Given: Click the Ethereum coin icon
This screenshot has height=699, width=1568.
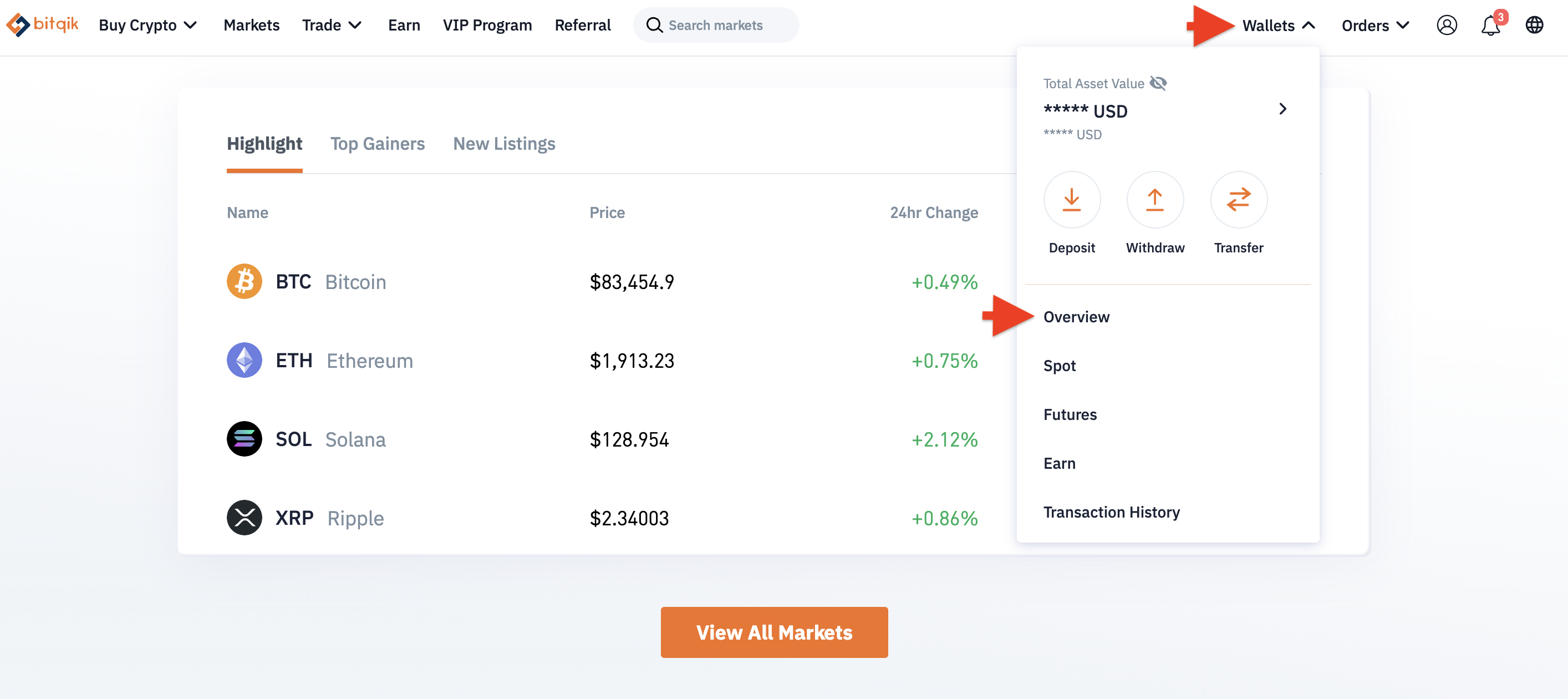Looking at the screenshot, I should click(x=244, y=360).
